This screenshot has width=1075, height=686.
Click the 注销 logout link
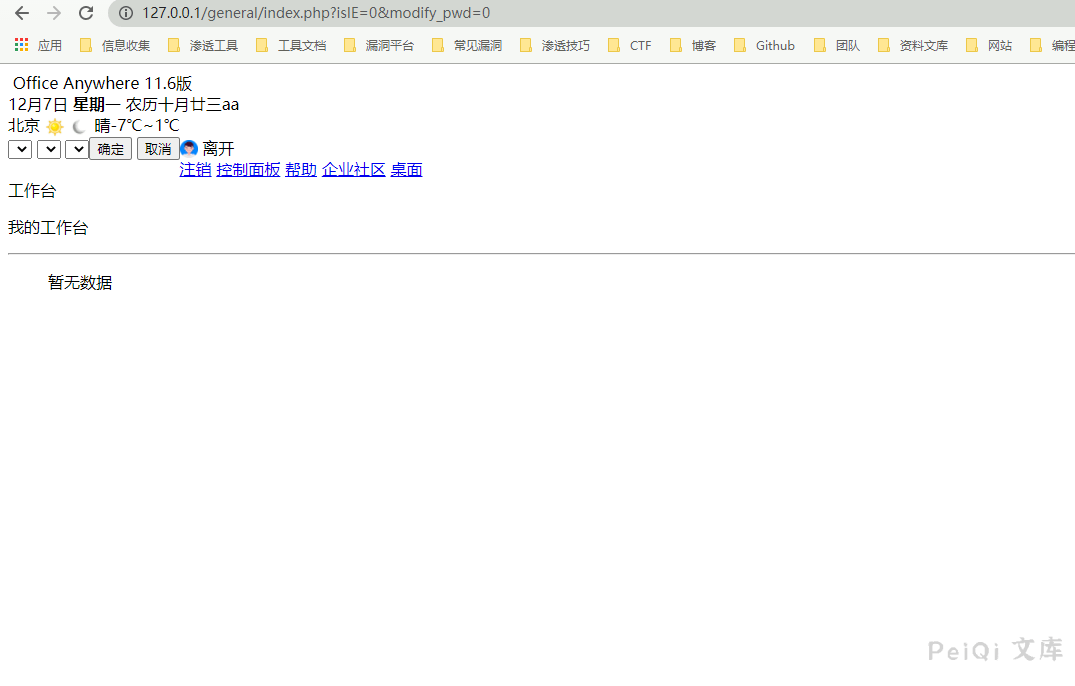point(195,170)
